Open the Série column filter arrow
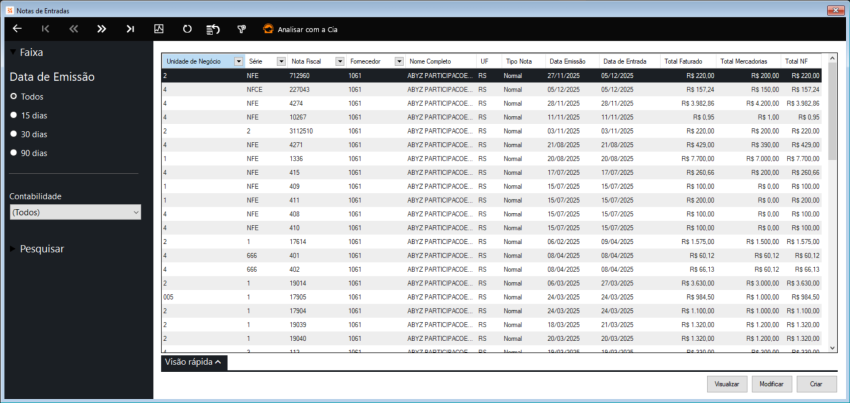 tap(281, 61)
